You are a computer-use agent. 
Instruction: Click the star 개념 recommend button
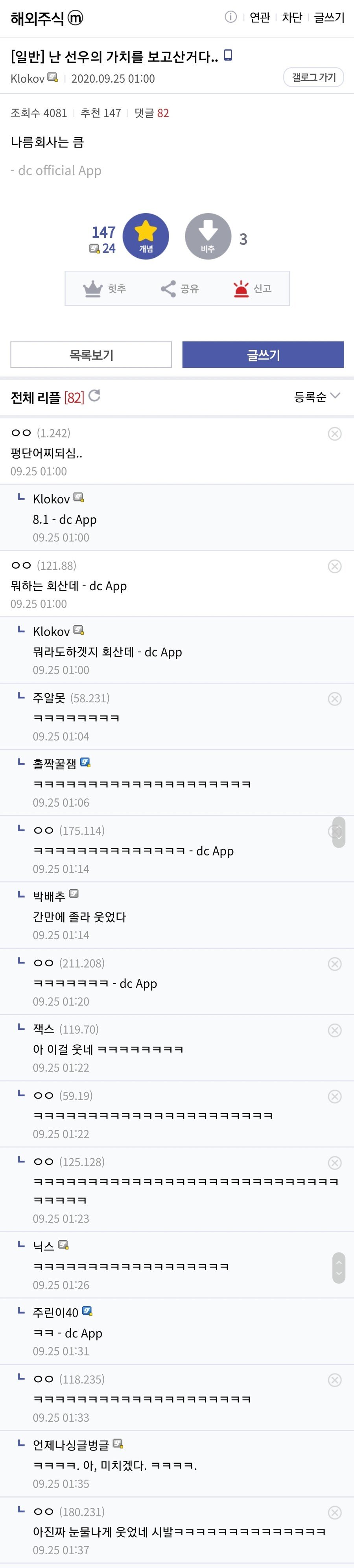pos(146,236)
